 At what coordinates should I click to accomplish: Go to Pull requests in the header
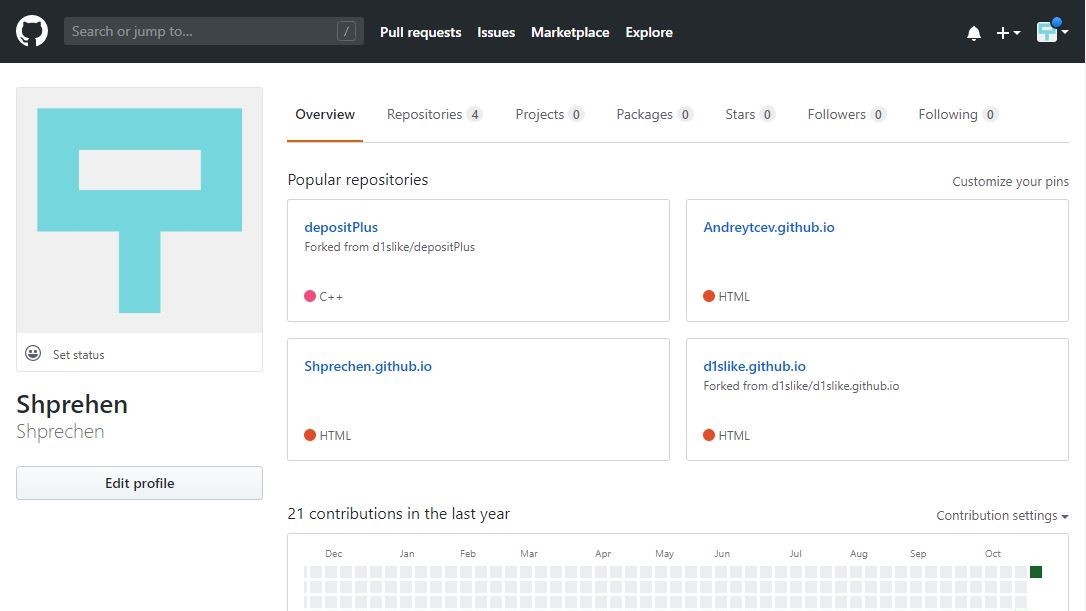tap(420, 32)
